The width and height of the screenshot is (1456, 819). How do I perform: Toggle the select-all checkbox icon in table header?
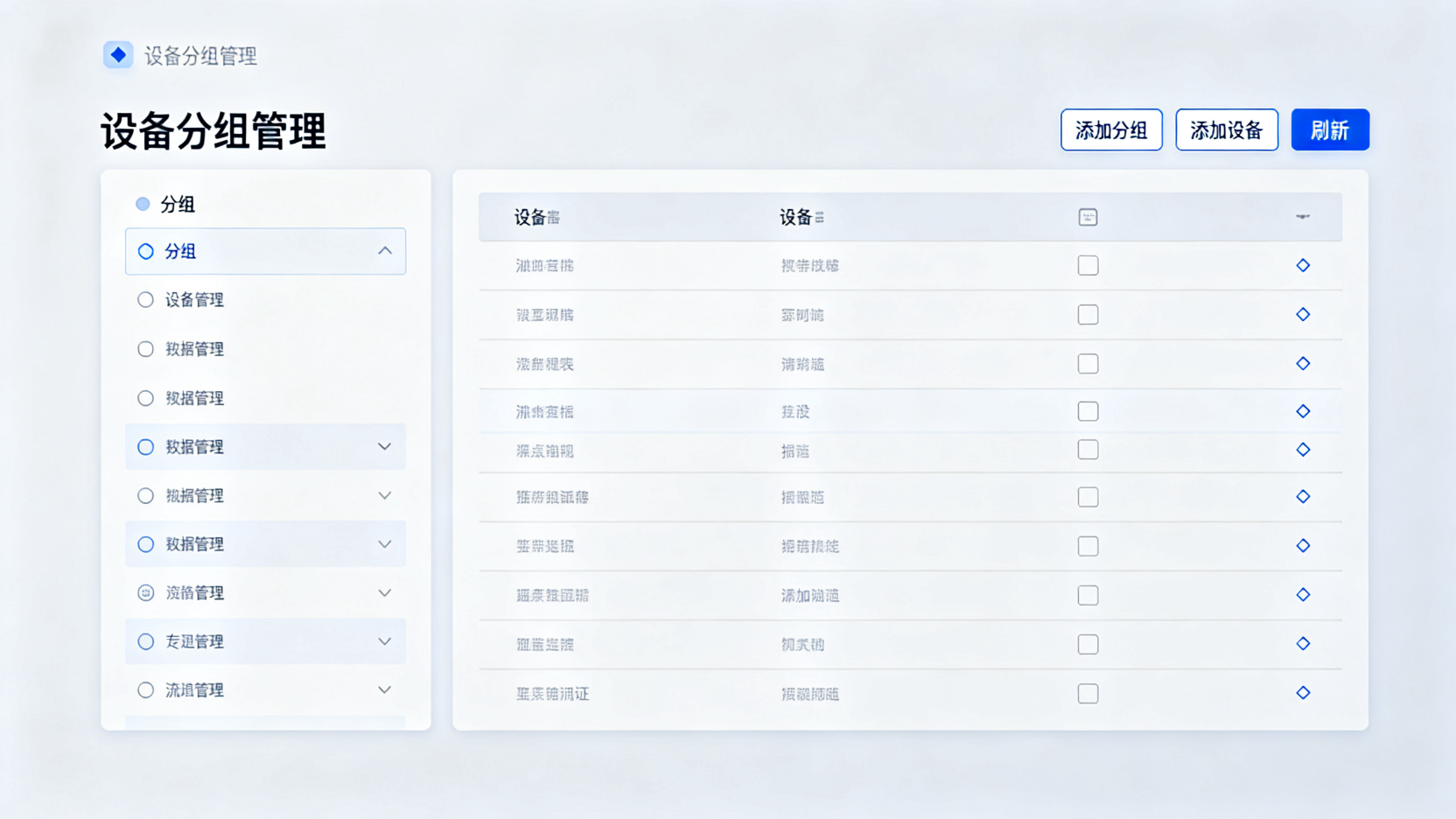click(1088, 217)
